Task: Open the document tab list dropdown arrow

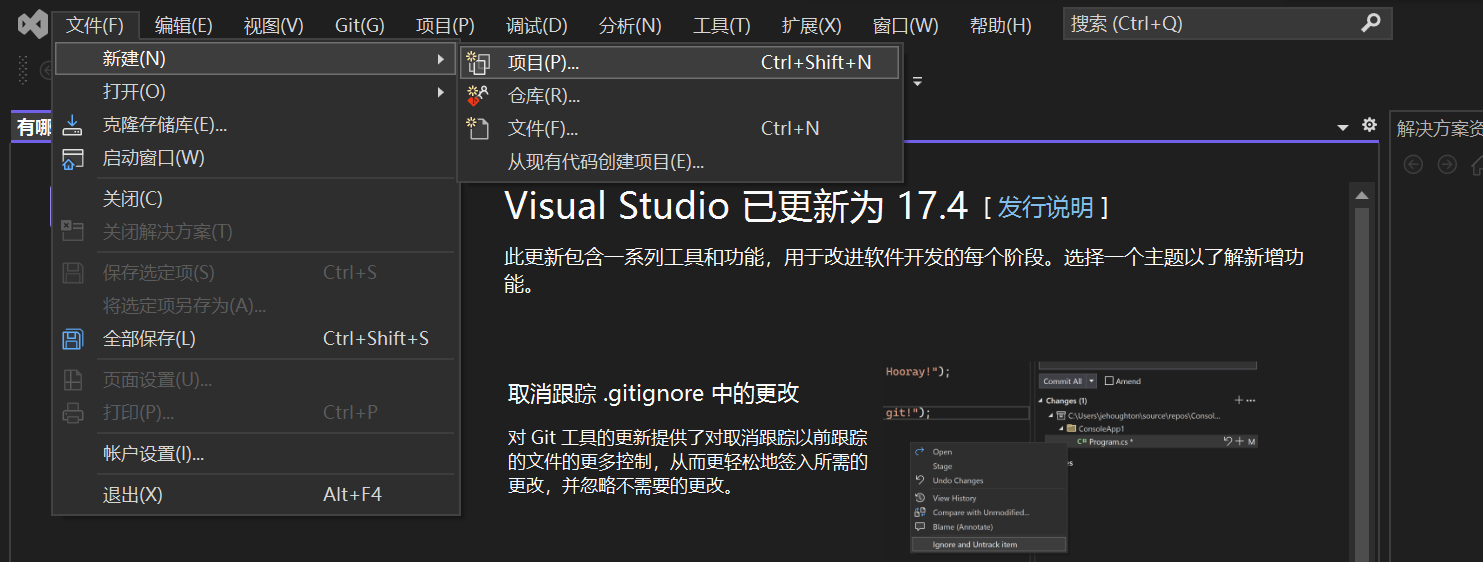Action: point(1343,128)
